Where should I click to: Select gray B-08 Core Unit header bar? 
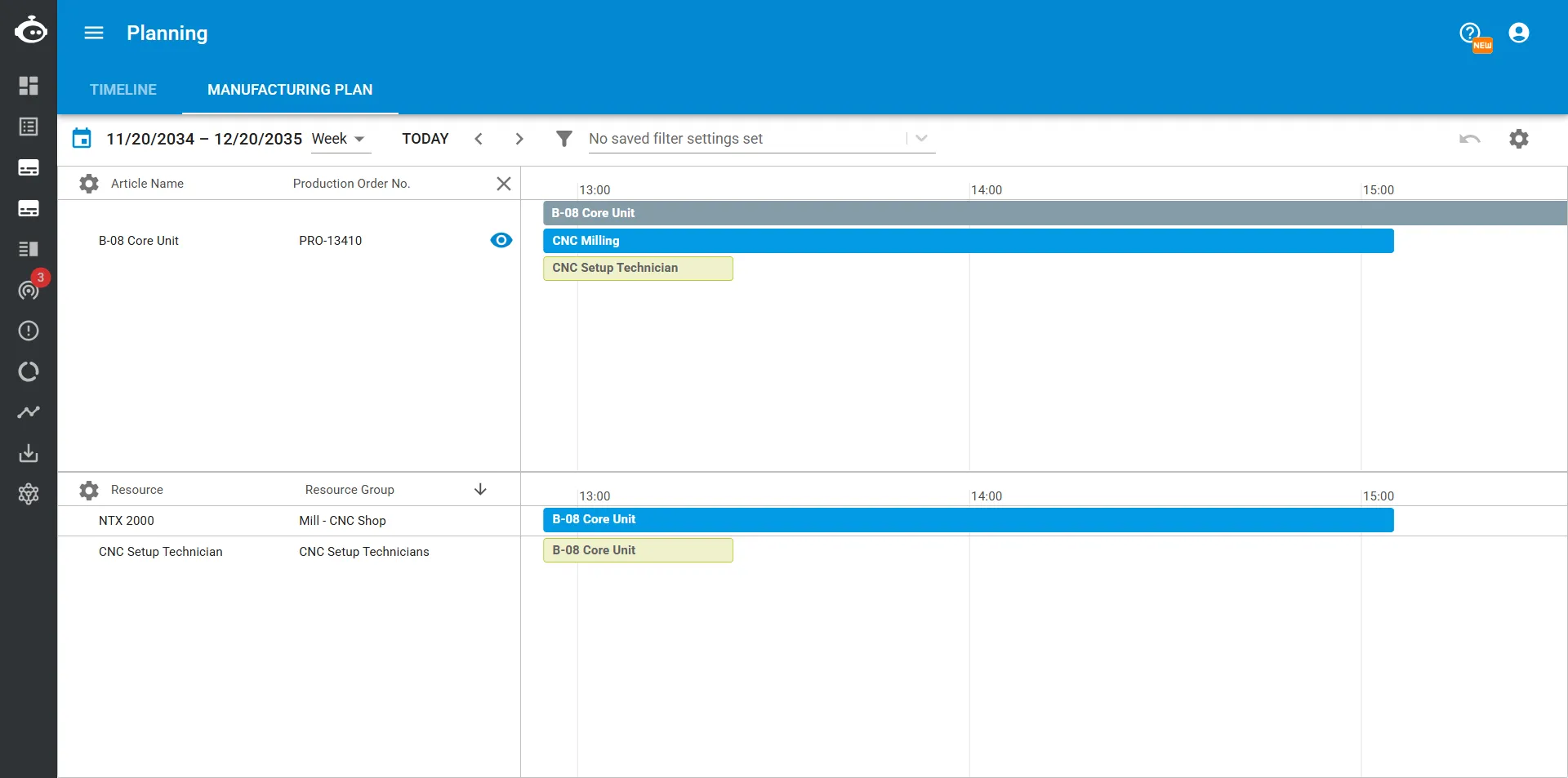[x=1055, y=213]
